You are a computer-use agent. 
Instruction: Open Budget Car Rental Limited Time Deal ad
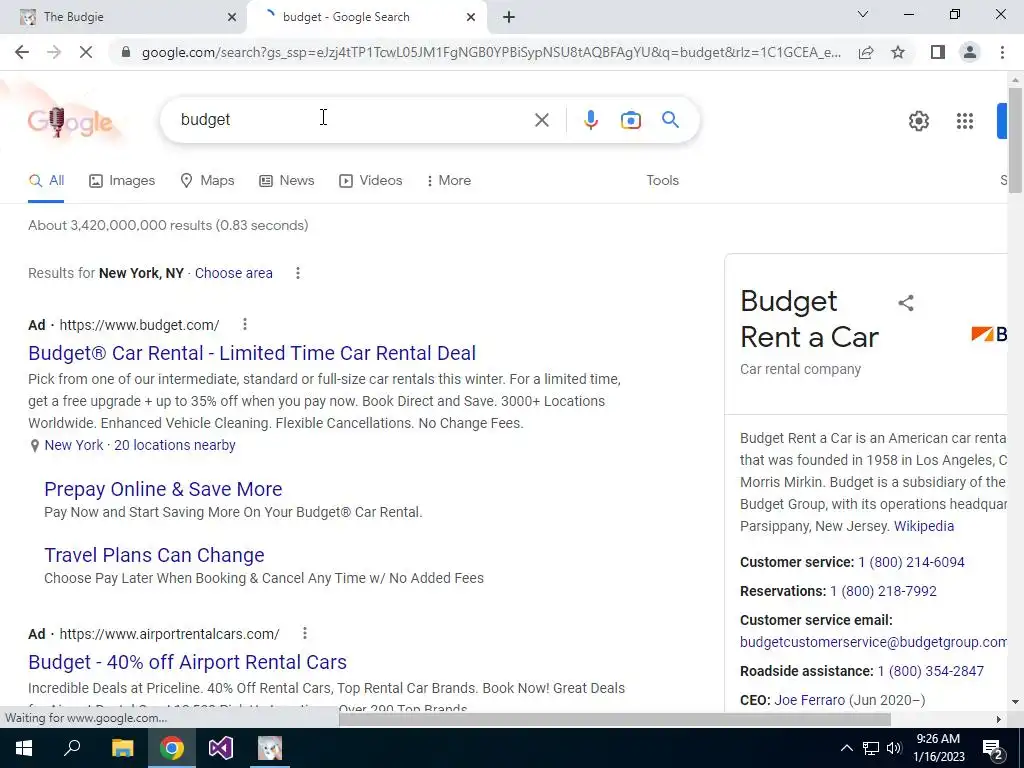pos(252,353)
